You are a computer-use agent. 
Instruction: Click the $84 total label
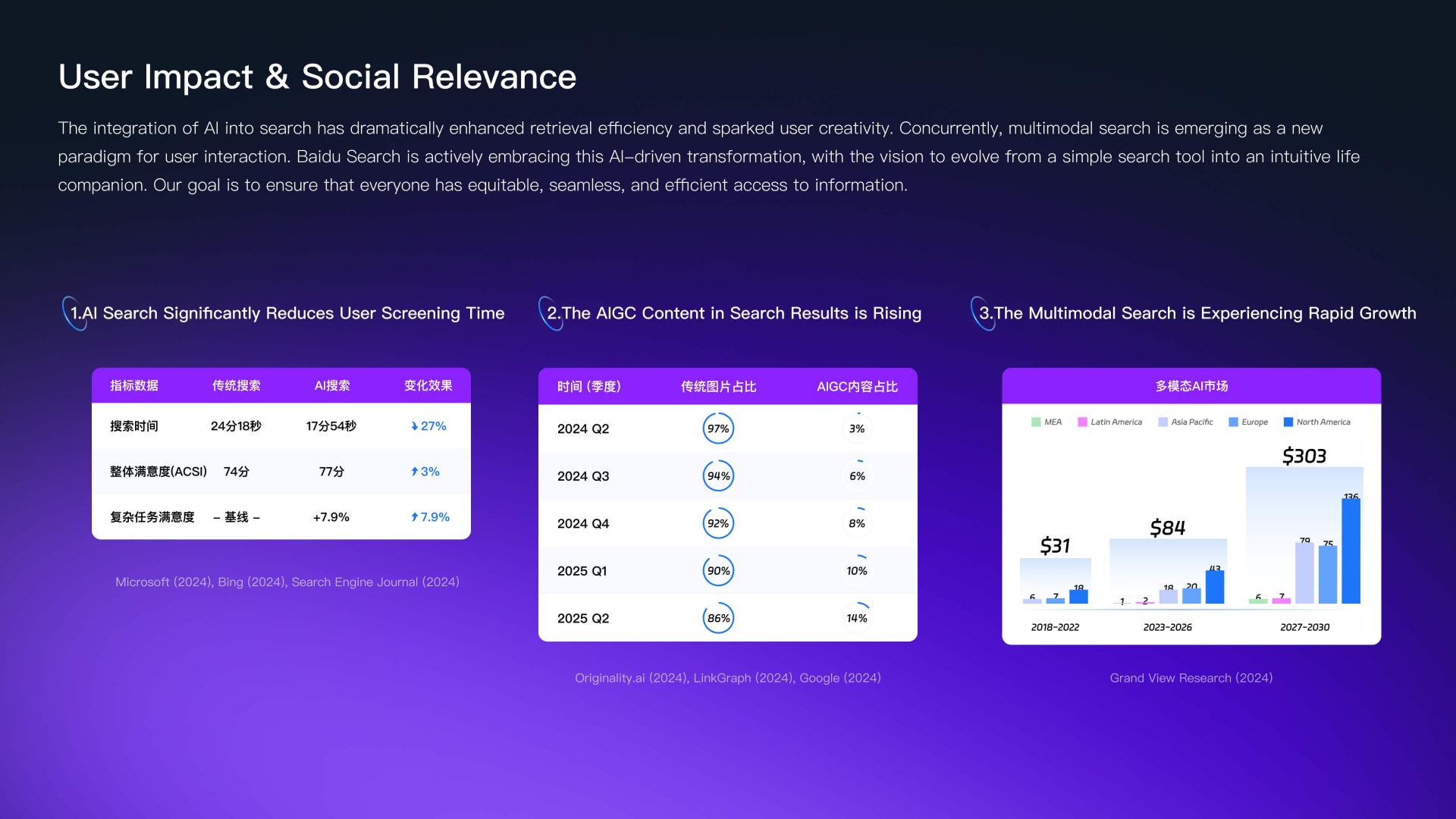point(1168,527)
